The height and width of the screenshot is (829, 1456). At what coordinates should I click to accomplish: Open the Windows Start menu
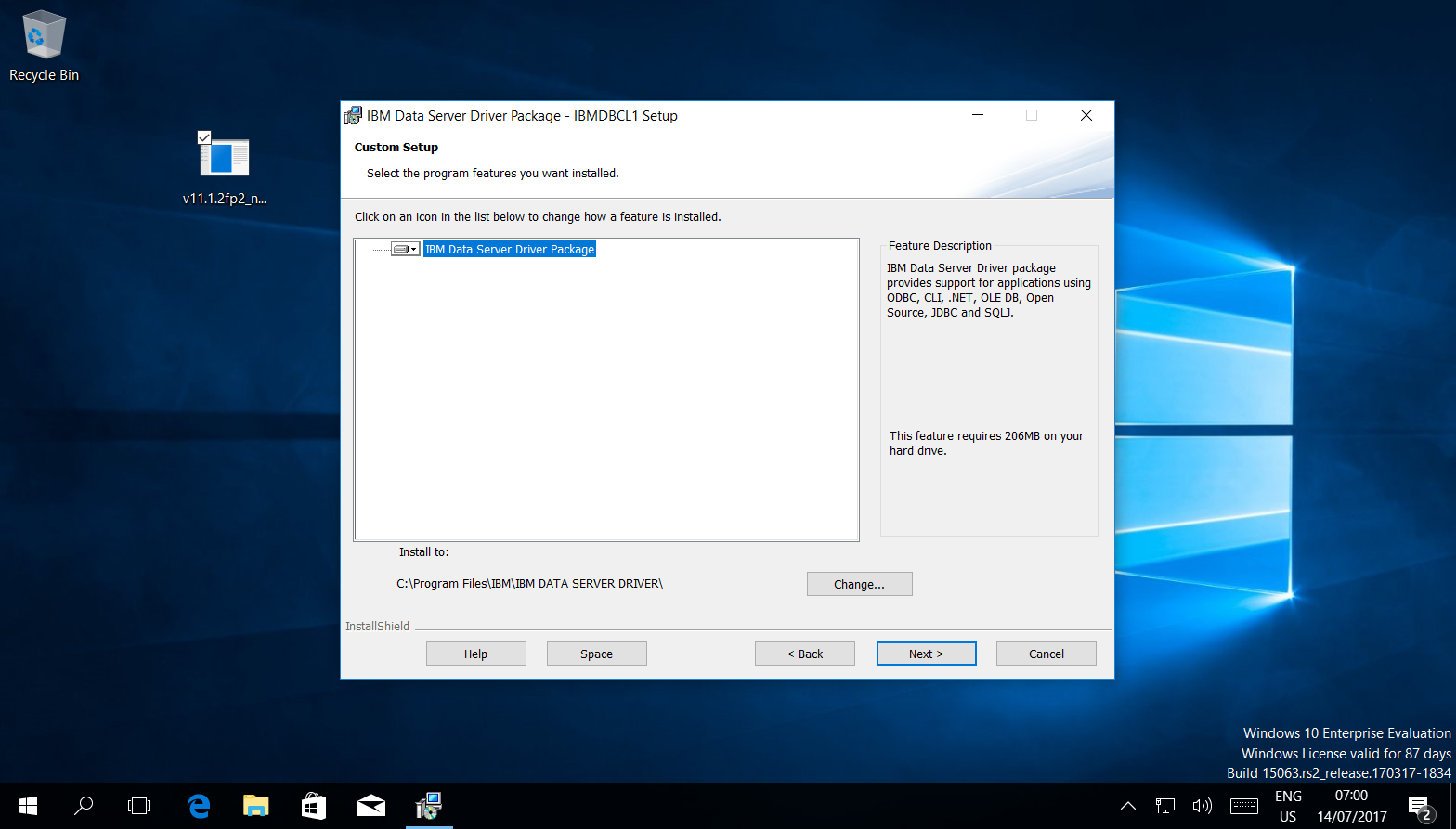28,805
